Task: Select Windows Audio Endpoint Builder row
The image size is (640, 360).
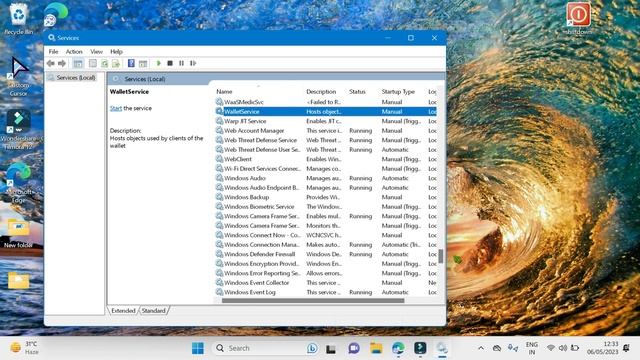Action: pyautogui.click(x=326, y=188)
